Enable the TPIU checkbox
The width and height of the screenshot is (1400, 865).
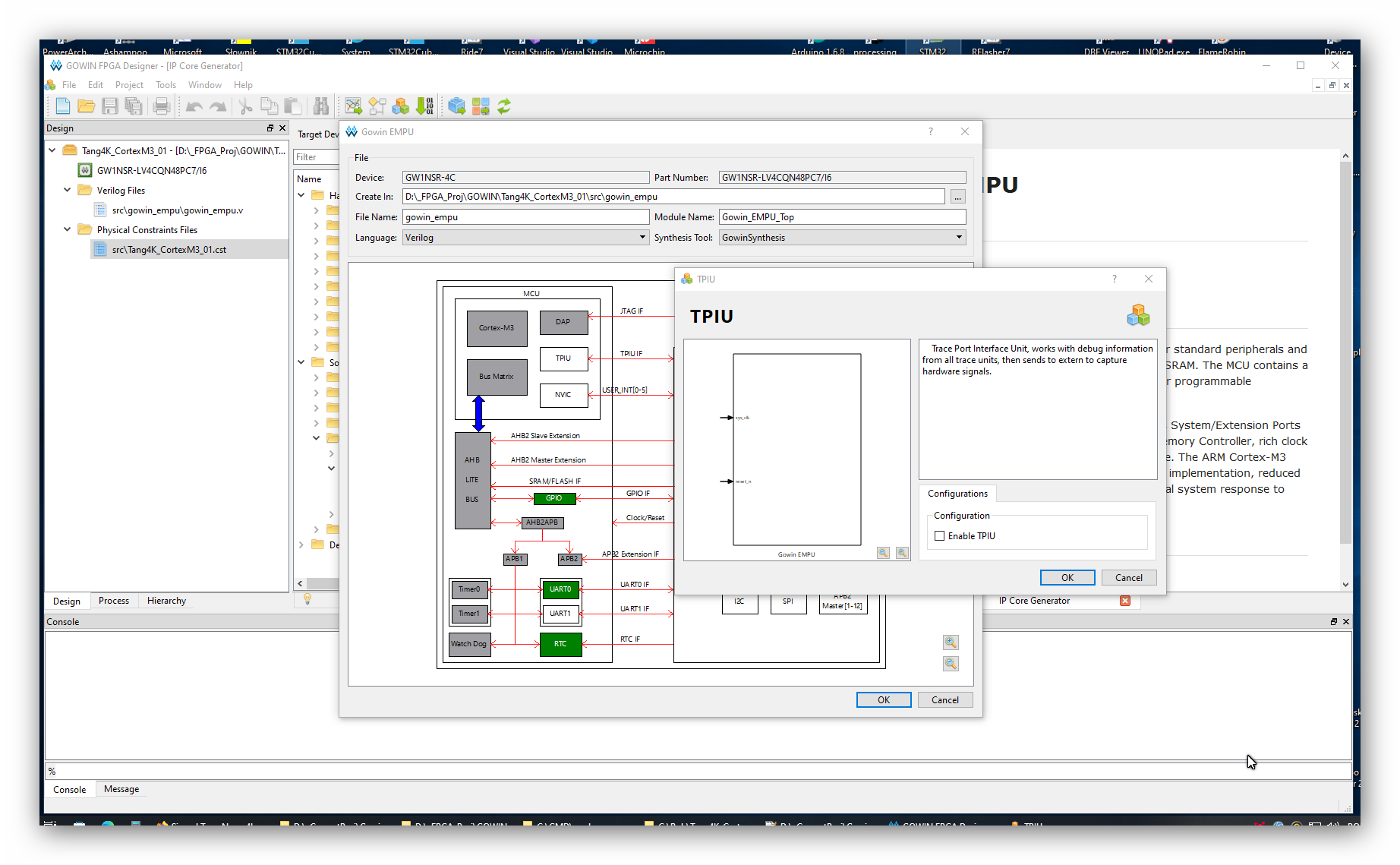coord(940,536)
